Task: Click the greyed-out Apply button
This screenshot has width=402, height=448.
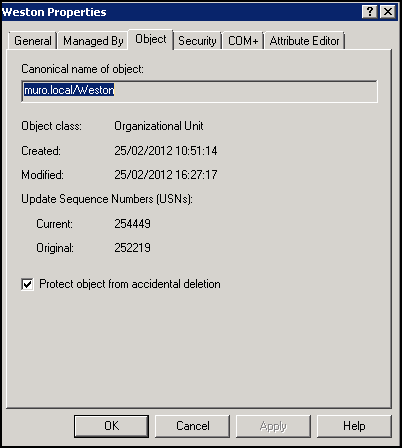Action: 273,426
